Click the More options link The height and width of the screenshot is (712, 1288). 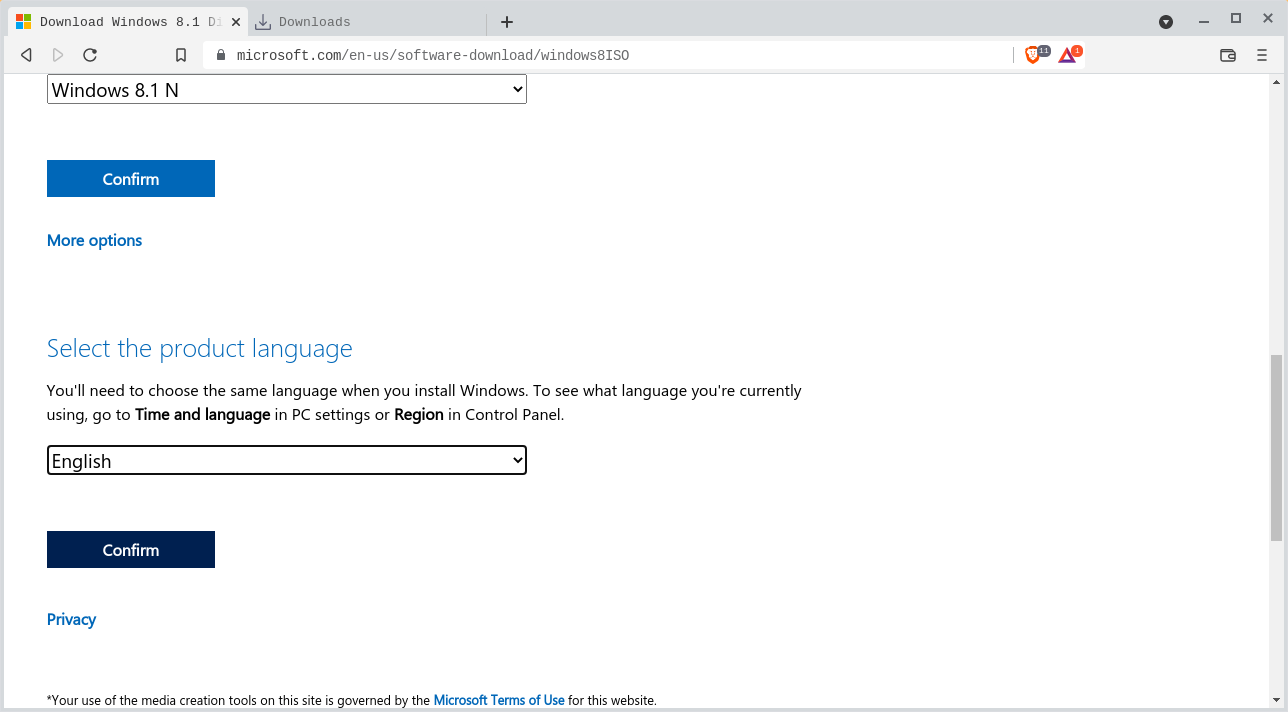tap(95, 241)
